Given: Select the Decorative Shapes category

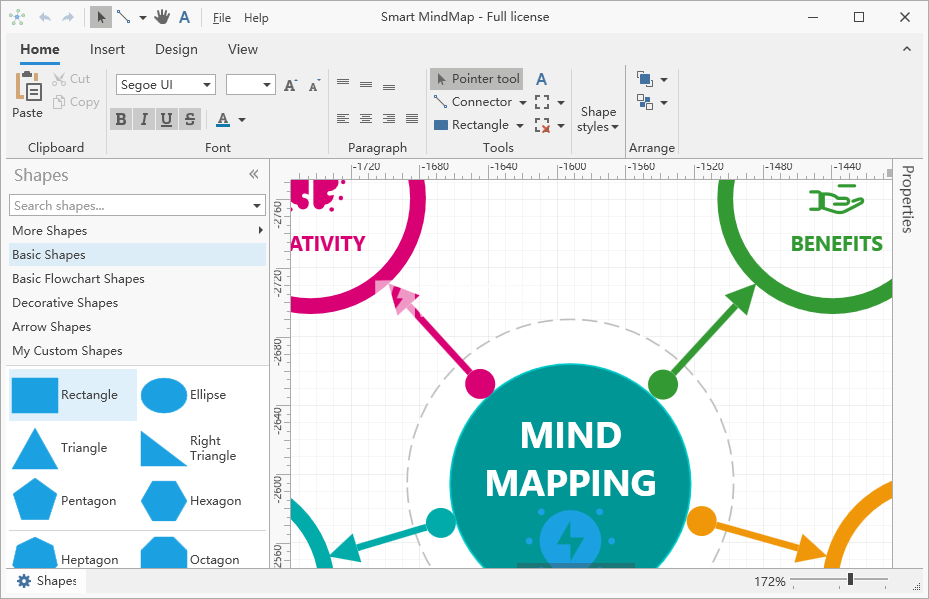Looking at the screenshot, I should point(137,303).
